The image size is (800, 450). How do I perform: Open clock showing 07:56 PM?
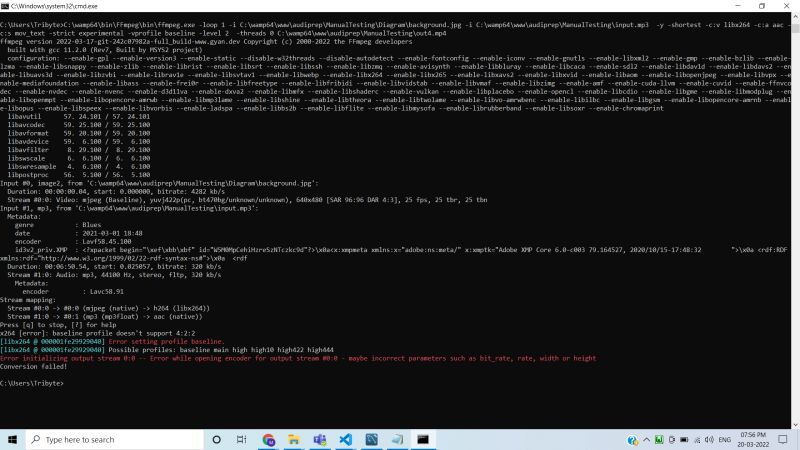753,439
